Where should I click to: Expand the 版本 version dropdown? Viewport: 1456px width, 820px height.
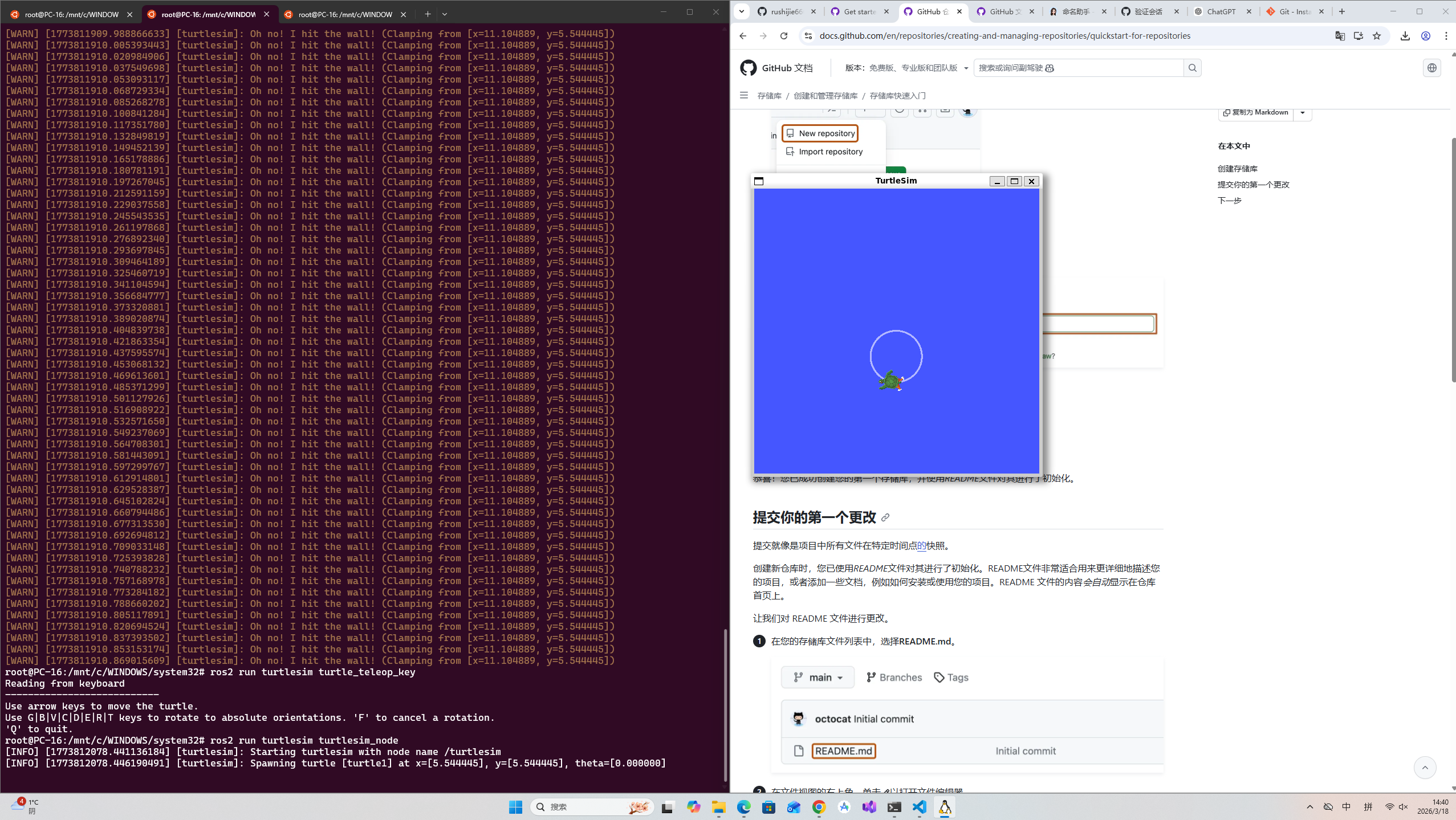pyautogui.click(x=966, y=68)
